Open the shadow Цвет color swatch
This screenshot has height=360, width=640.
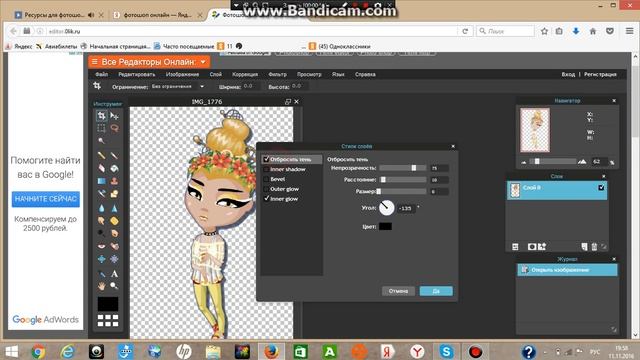[x=385, y=227]
